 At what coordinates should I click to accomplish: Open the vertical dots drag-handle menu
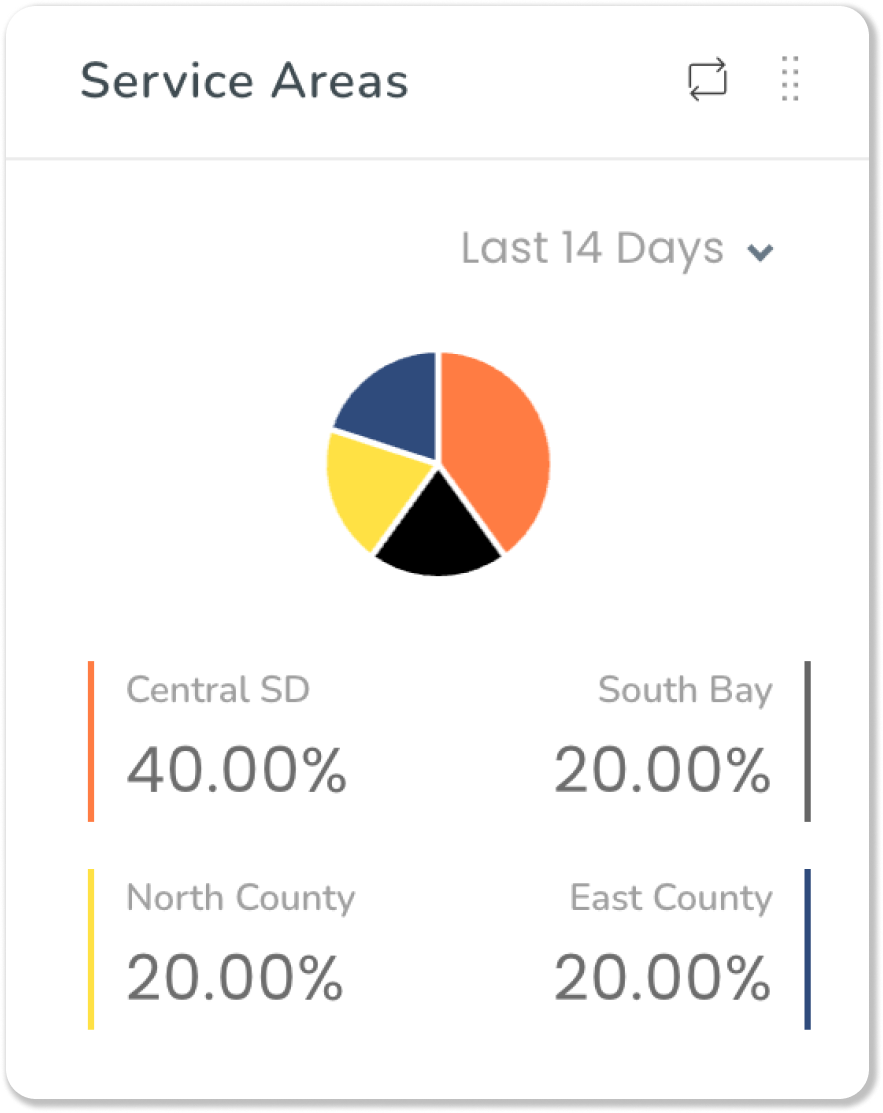790,79
